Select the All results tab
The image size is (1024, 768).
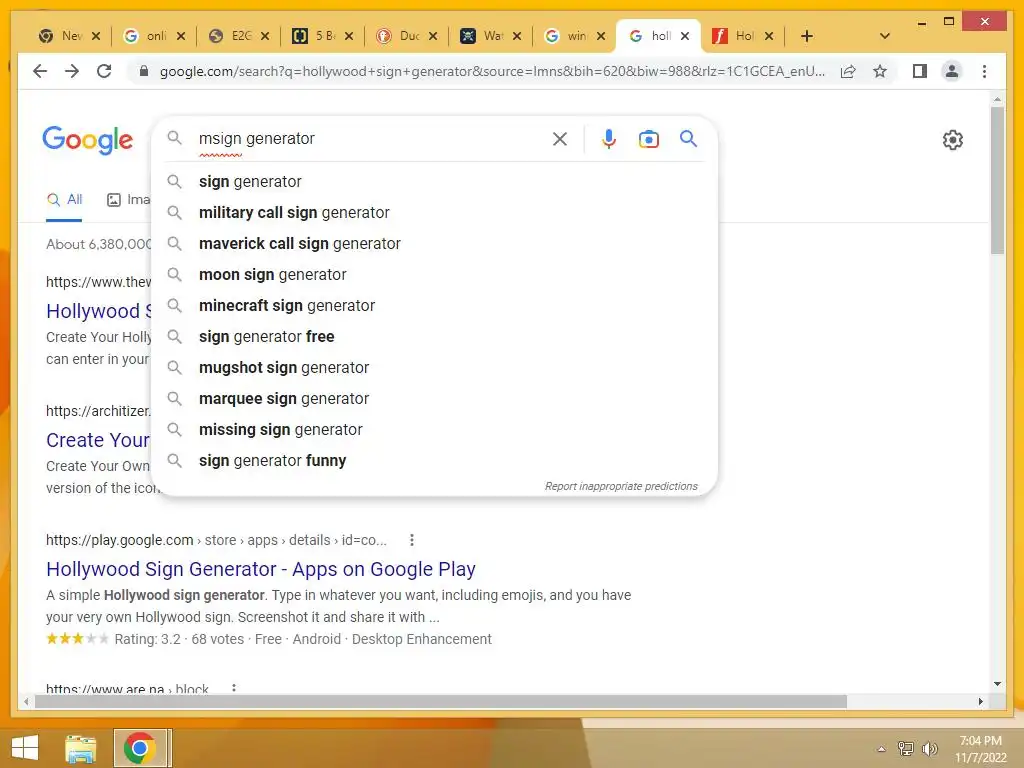[64, 200]
